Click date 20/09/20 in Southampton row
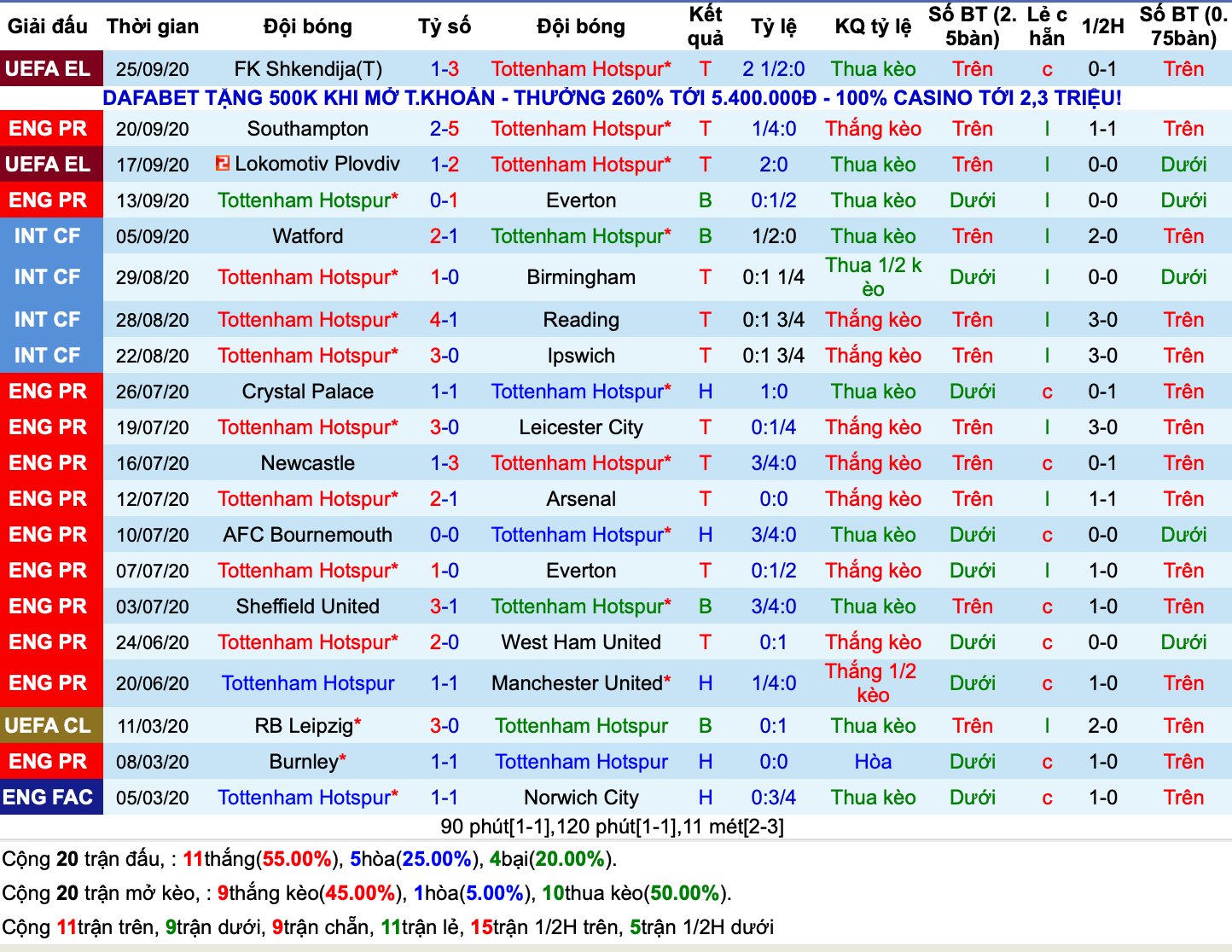 [x=153, y=129]
